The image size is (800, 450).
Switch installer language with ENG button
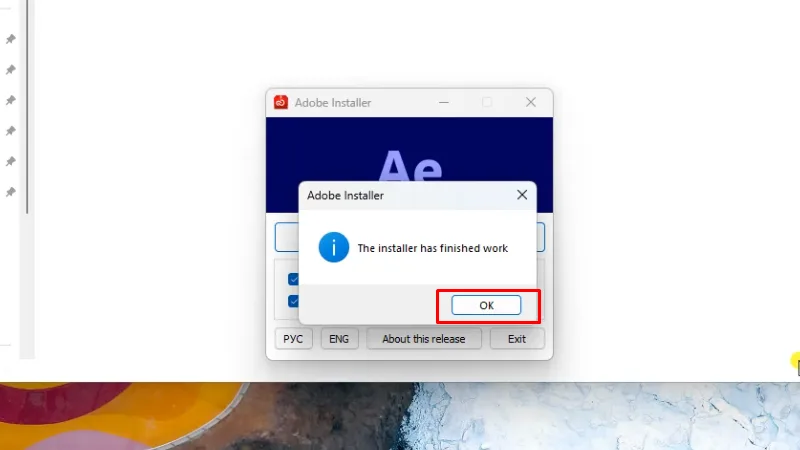click(x=339, y=339)
